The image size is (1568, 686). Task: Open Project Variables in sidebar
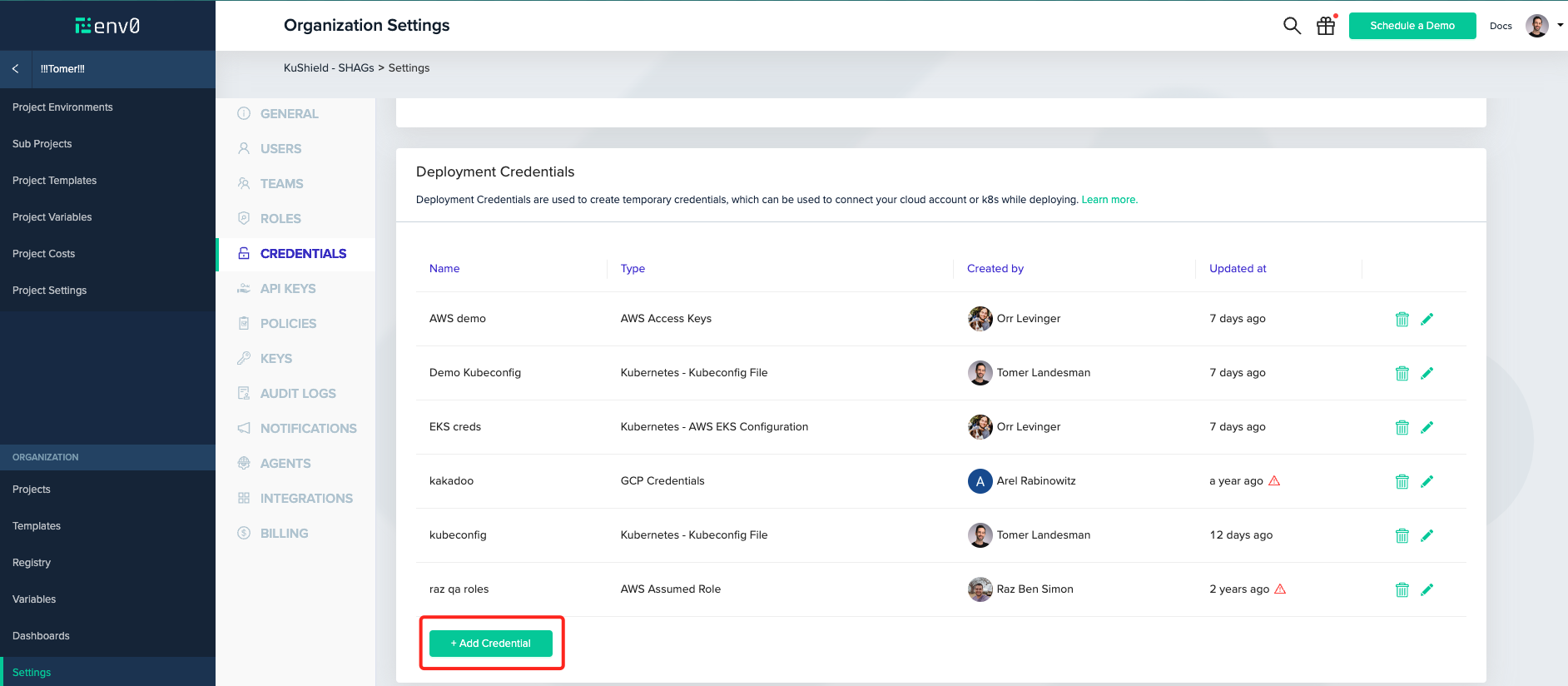click(x=52, y=217)
